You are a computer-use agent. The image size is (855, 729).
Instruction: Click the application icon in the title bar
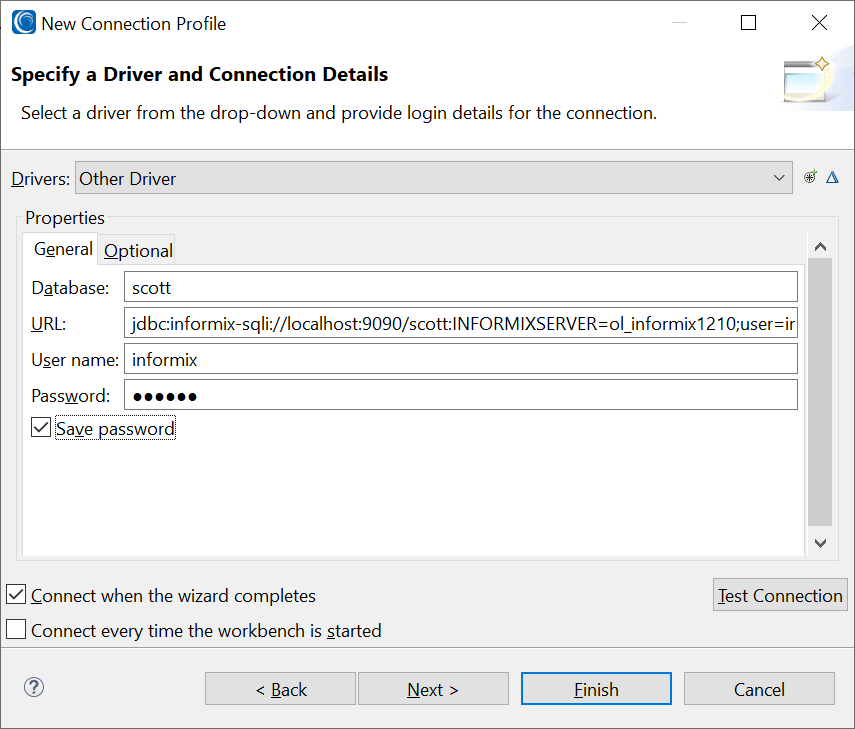coord(24,23)
